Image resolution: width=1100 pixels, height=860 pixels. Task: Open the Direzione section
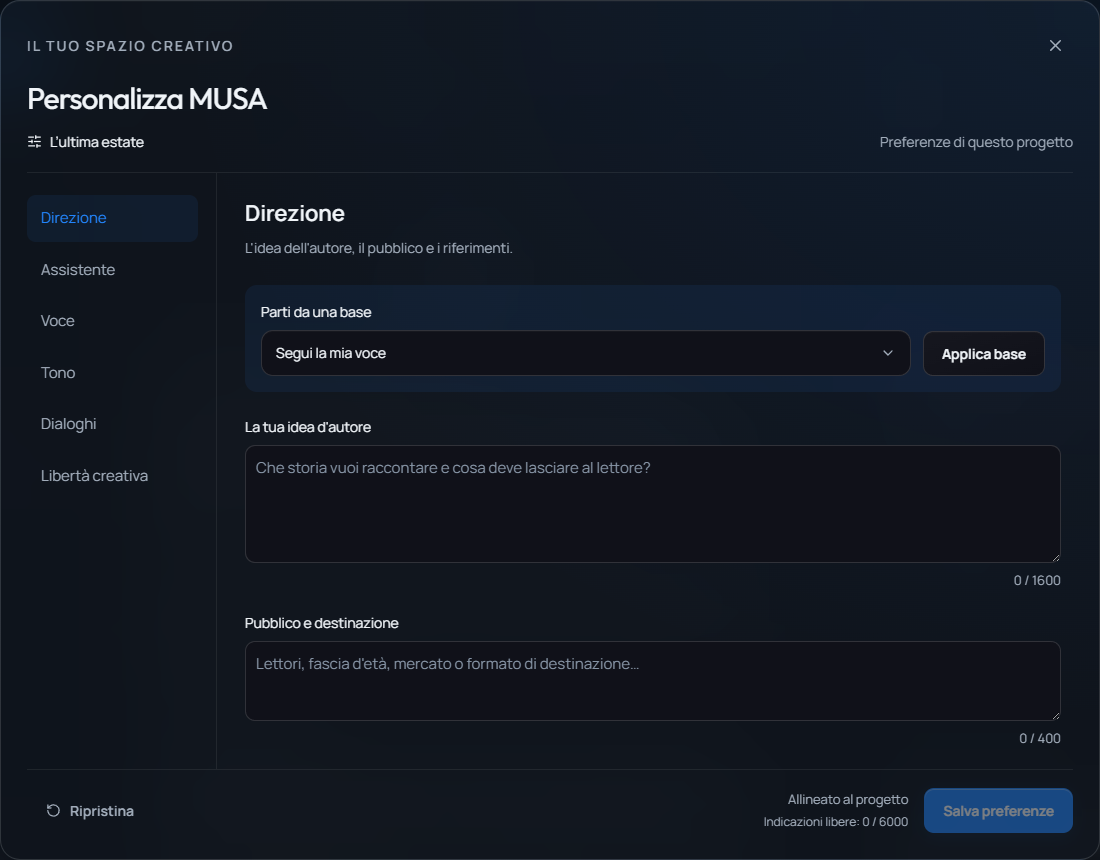[112, 218]
